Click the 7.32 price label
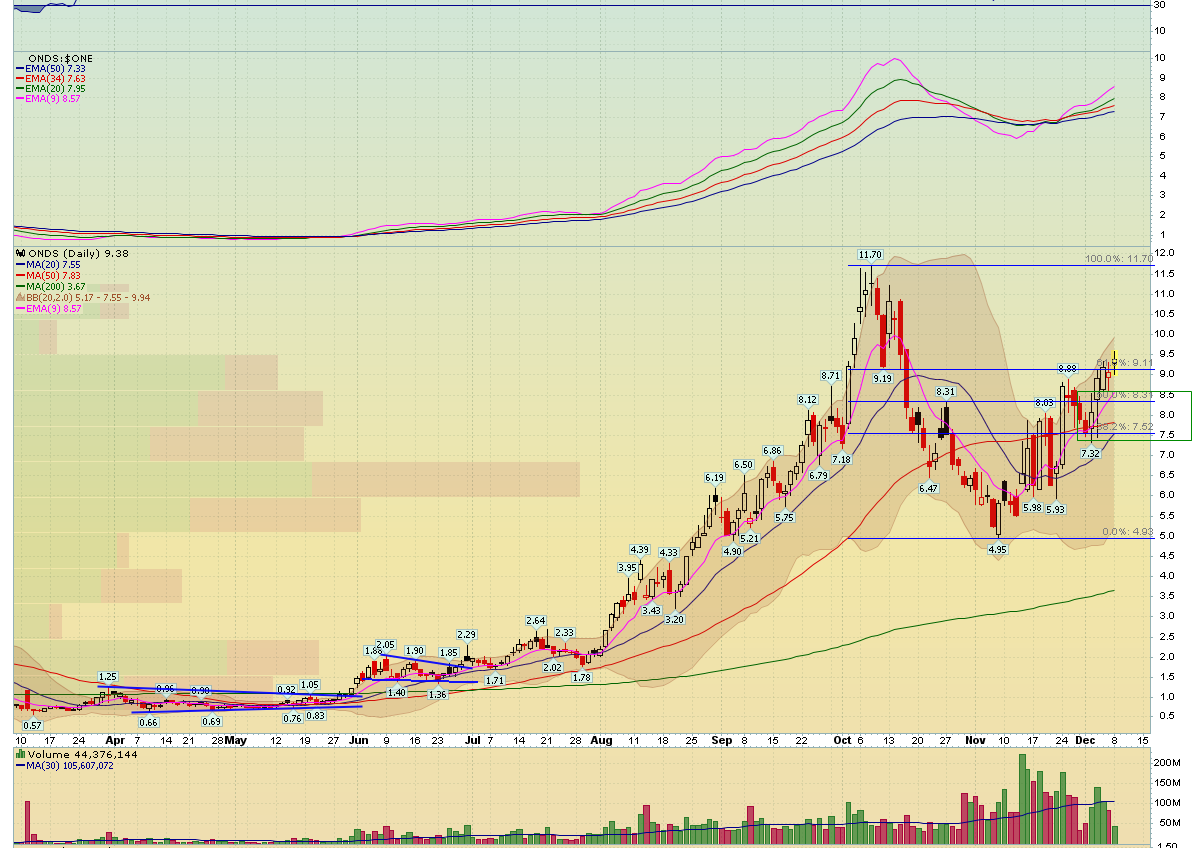 pos(1090,453)
